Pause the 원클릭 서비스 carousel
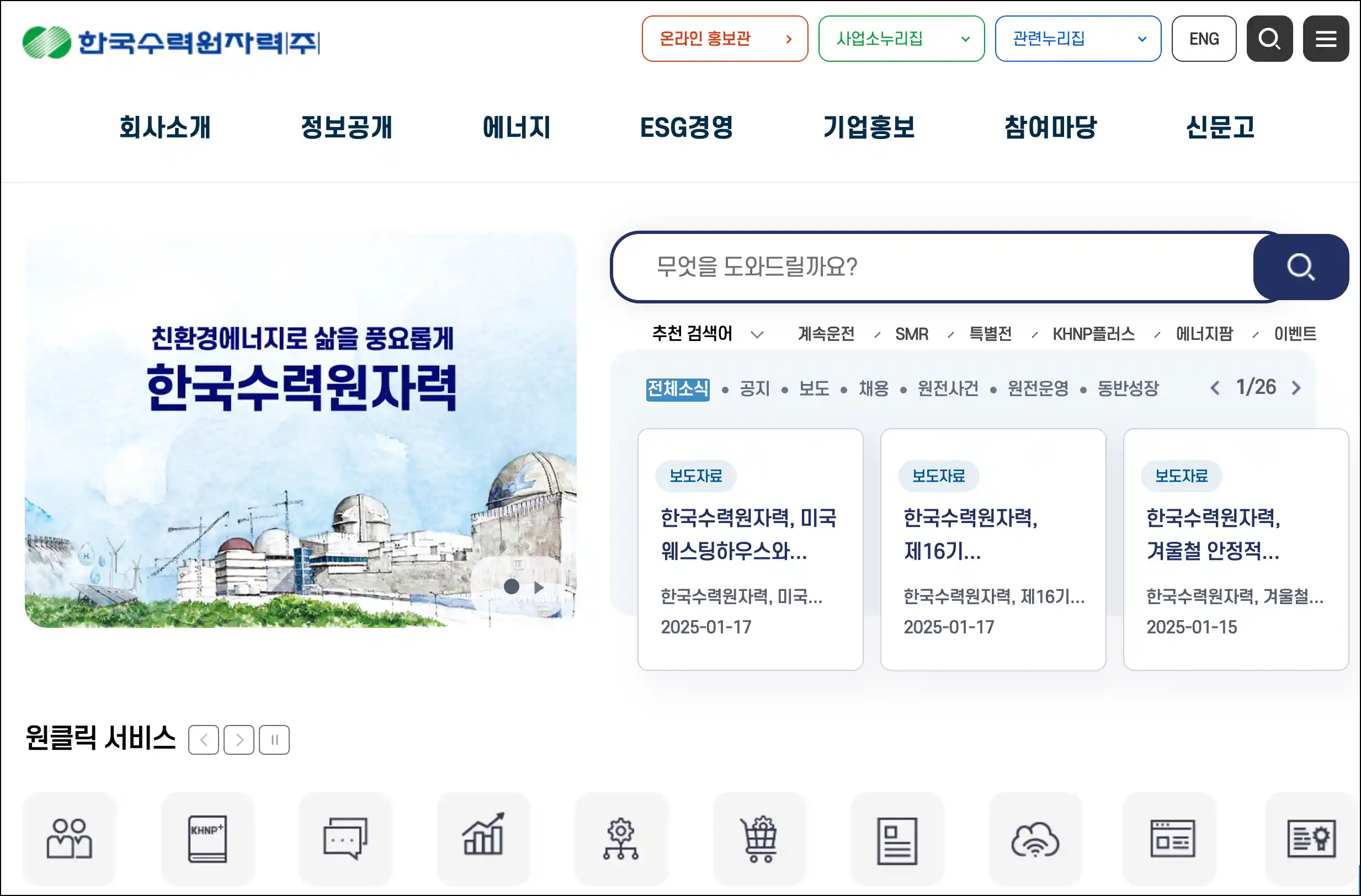The image size is (1361, 896). (274, 740)
